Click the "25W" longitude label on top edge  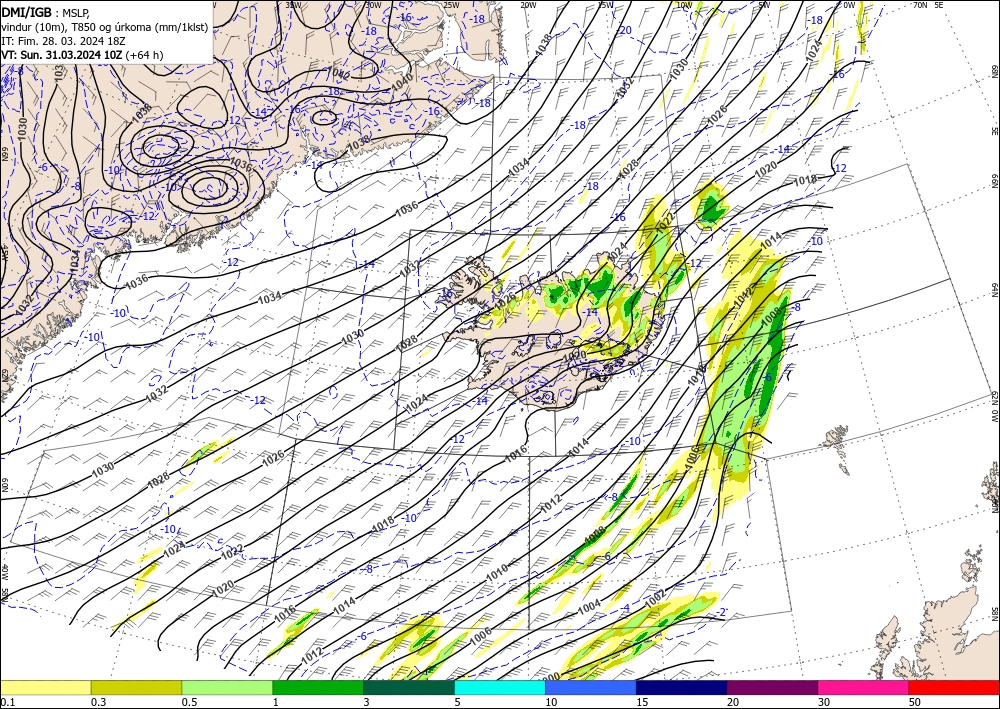[x=451, y=5]
